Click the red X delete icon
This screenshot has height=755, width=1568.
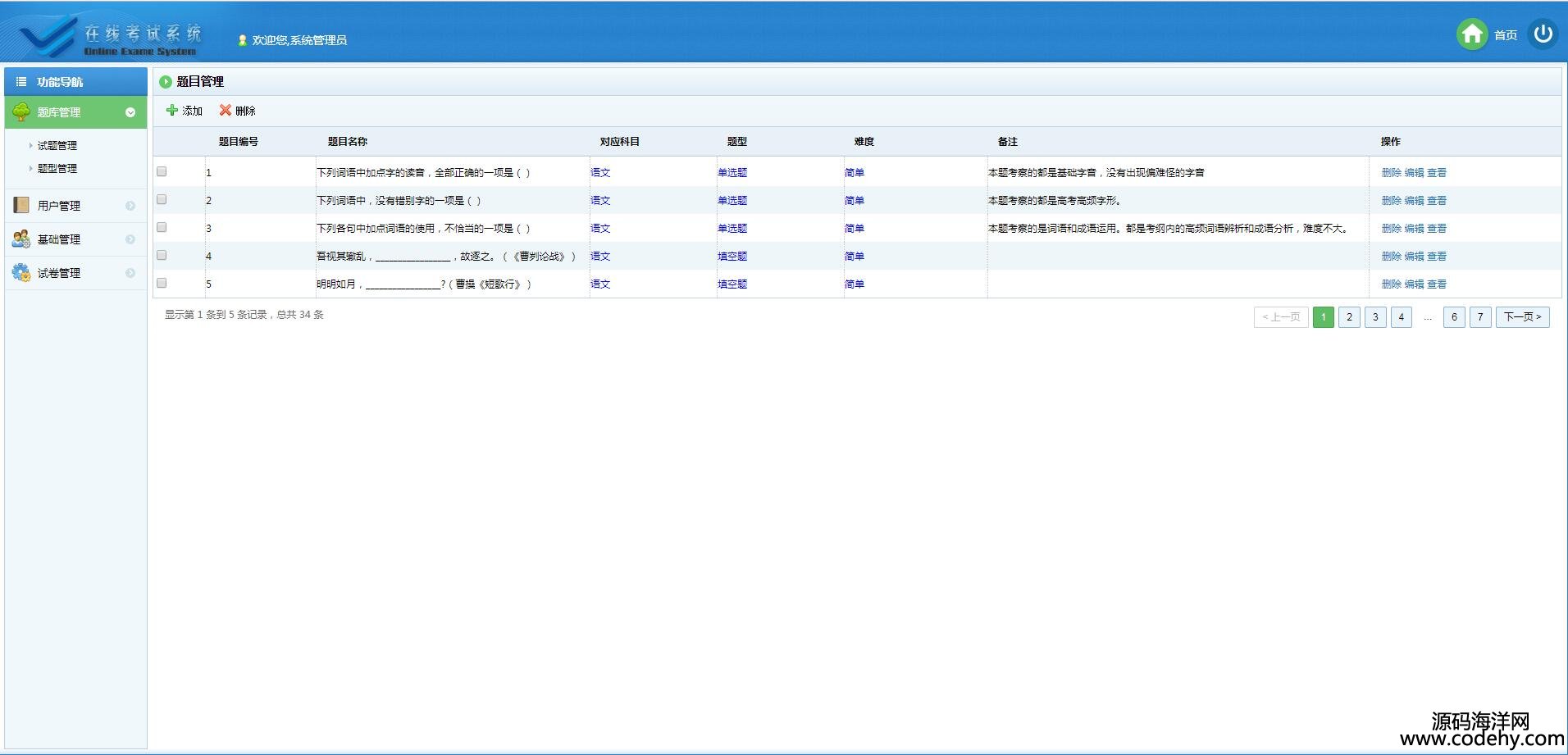[226, 110]
